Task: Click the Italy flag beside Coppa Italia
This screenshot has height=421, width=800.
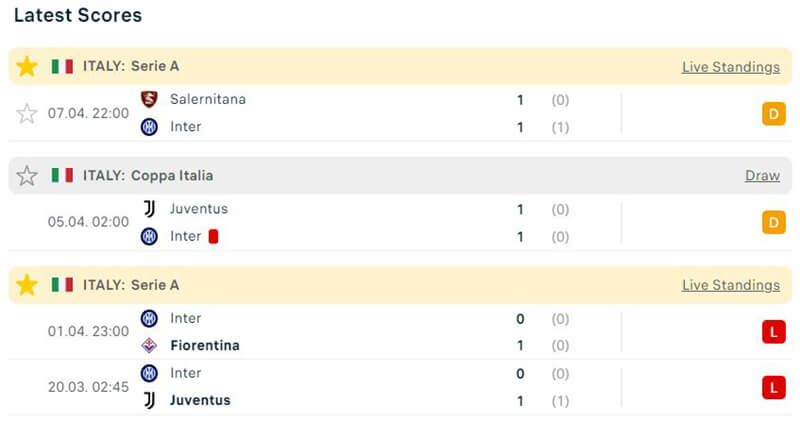Action: [x=63, y=176]
